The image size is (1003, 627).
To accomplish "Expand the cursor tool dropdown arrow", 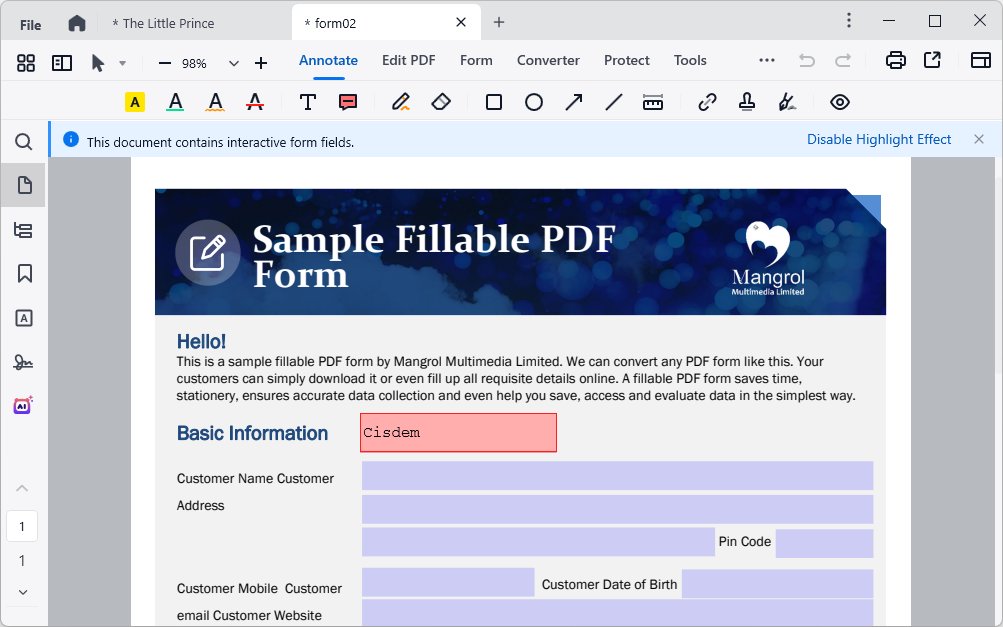I will (122, 63).
